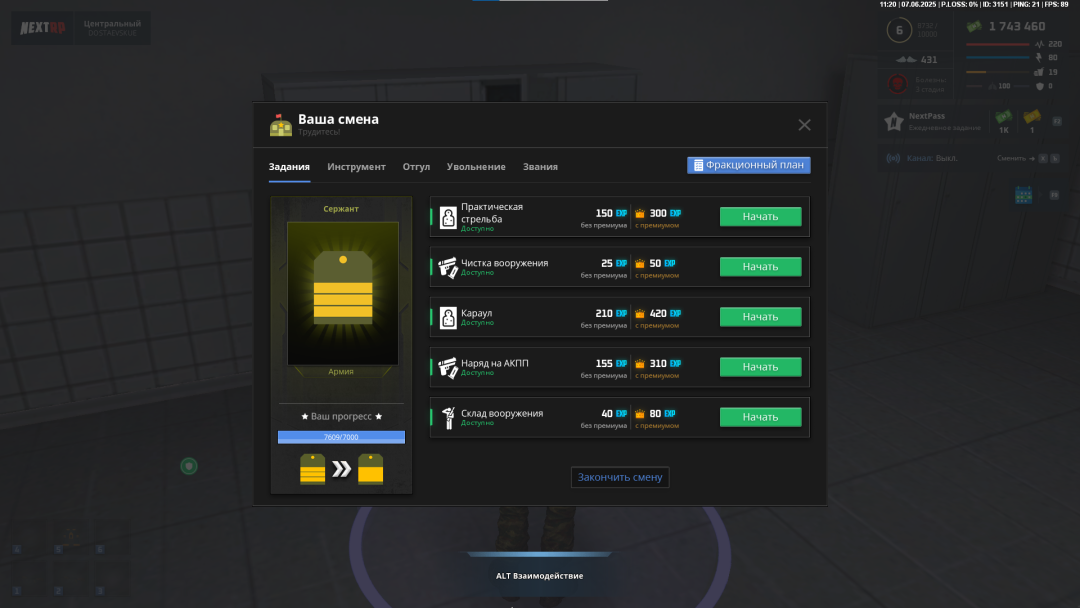Click the red skull disease icon
1080x608 pixels.
click(x=897, y=84)
